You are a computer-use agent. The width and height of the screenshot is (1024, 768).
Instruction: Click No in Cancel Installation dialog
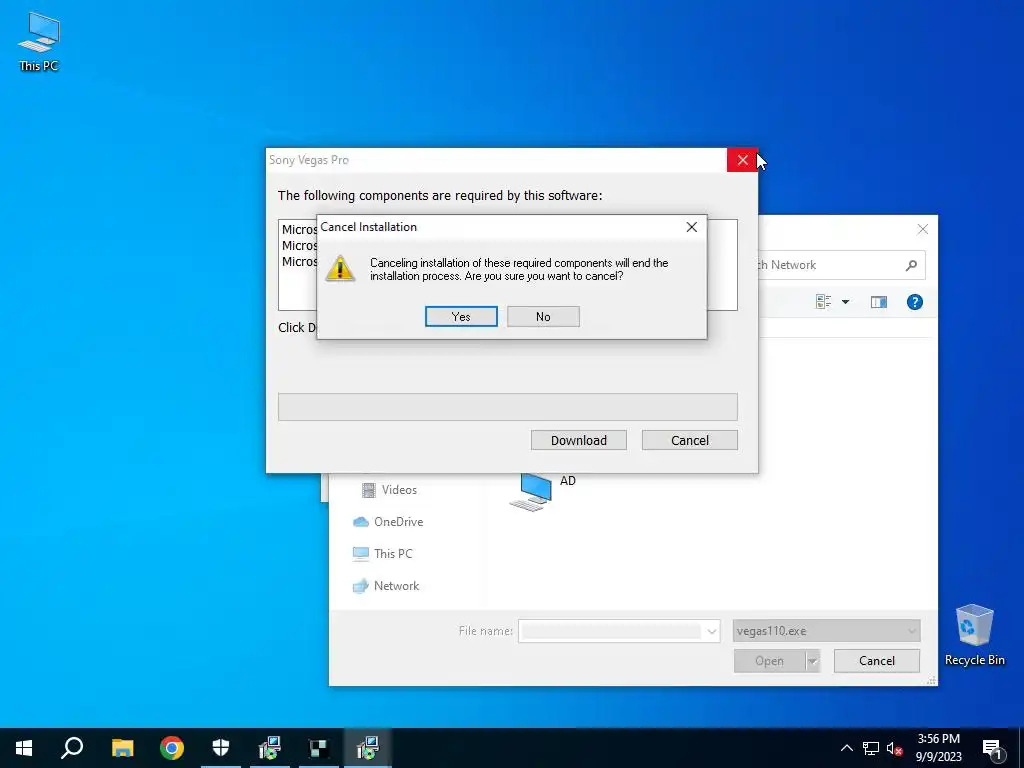point(543,317)
